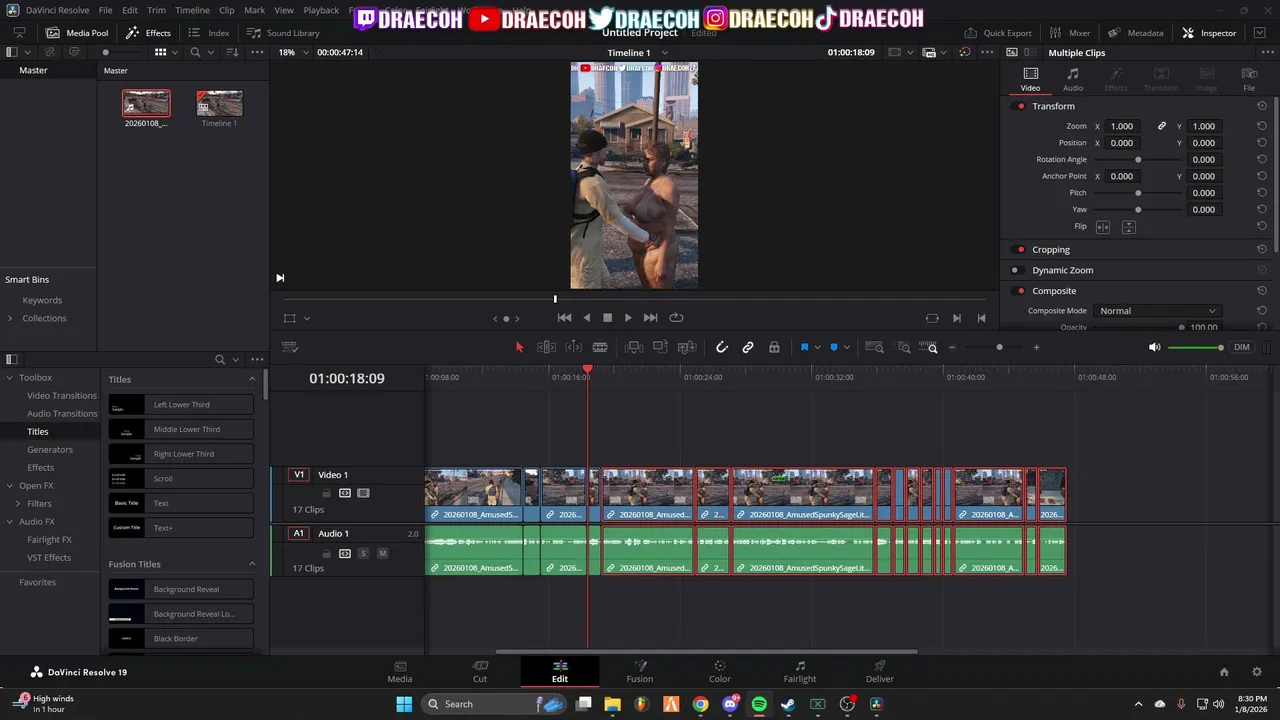The height and width of the screenshot is (720, 1280).
Task: Click the Detail Zoom icon
Action: tap(904, 347)
